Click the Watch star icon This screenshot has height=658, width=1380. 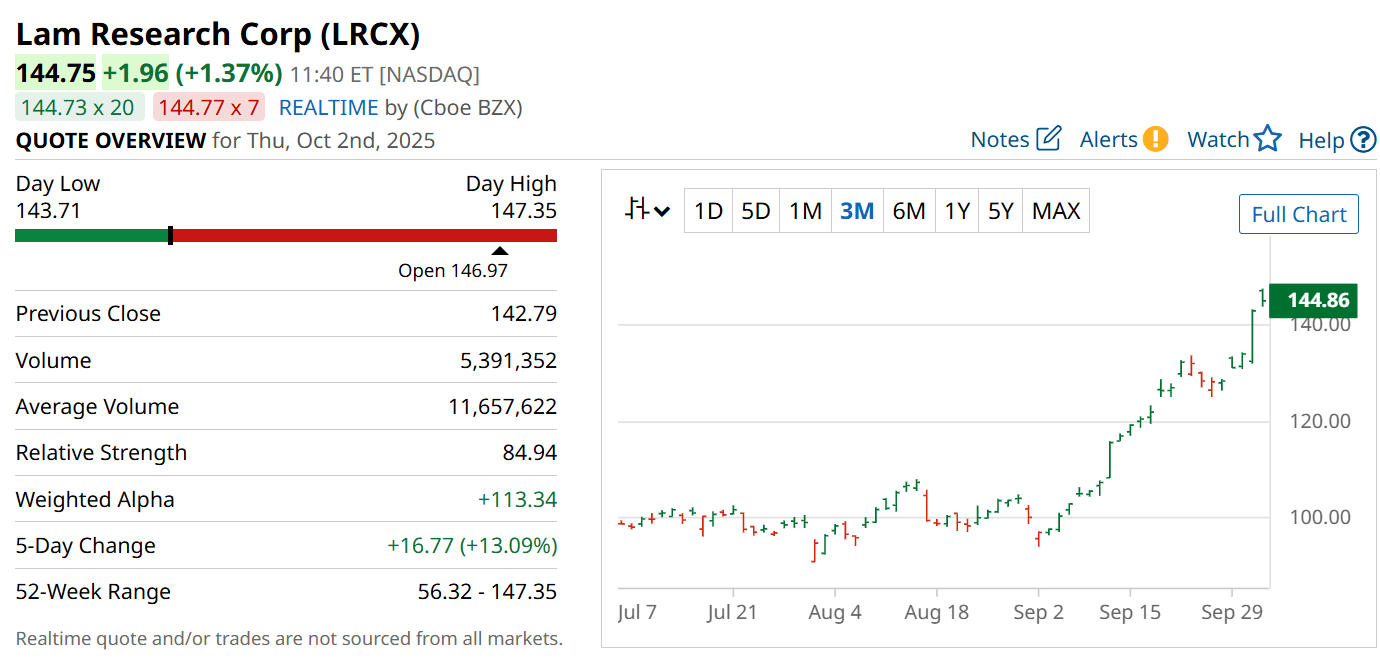click(1268, 139)
